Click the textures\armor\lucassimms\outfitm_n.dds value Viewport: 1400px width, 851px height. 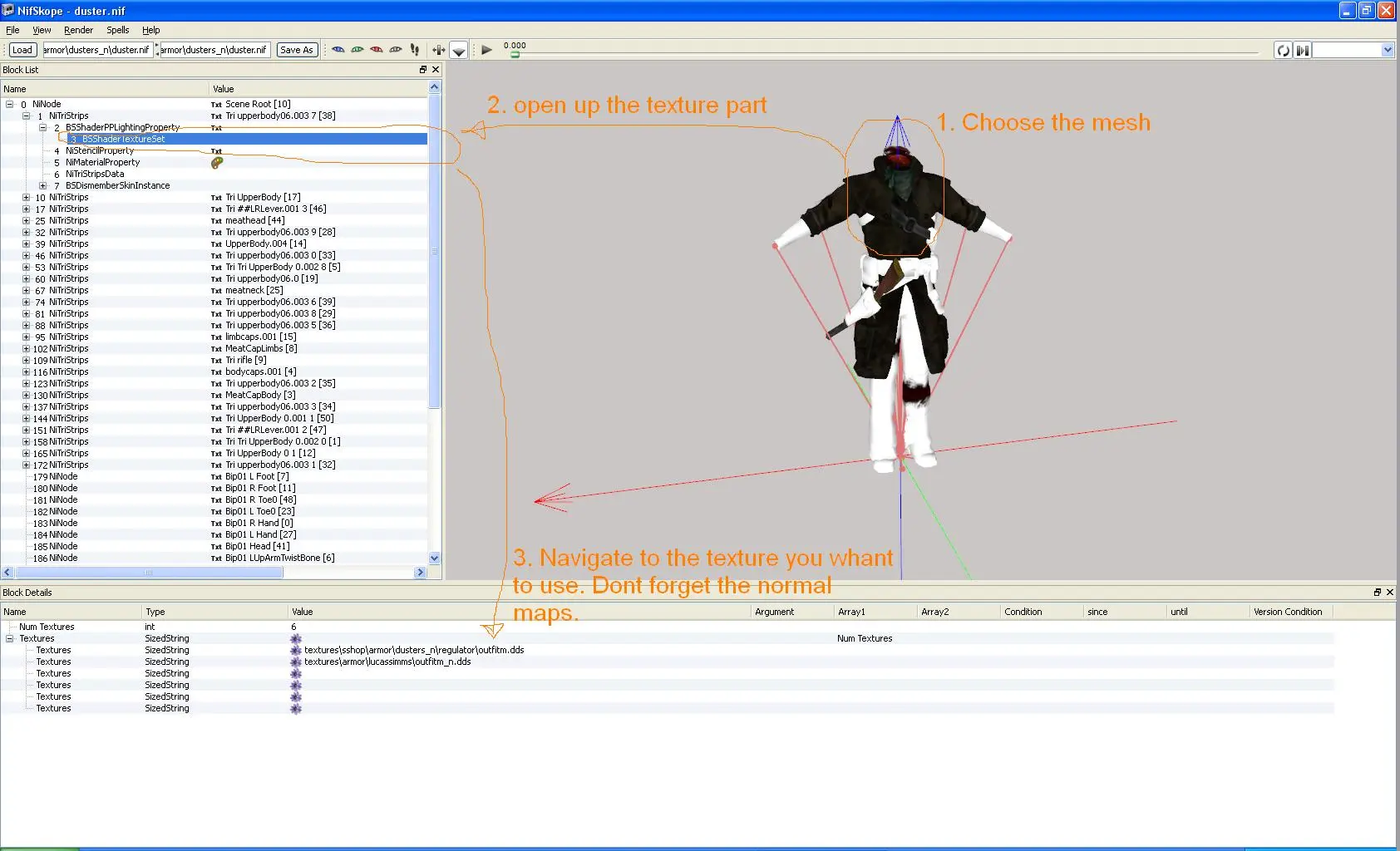tap(387, 662)
